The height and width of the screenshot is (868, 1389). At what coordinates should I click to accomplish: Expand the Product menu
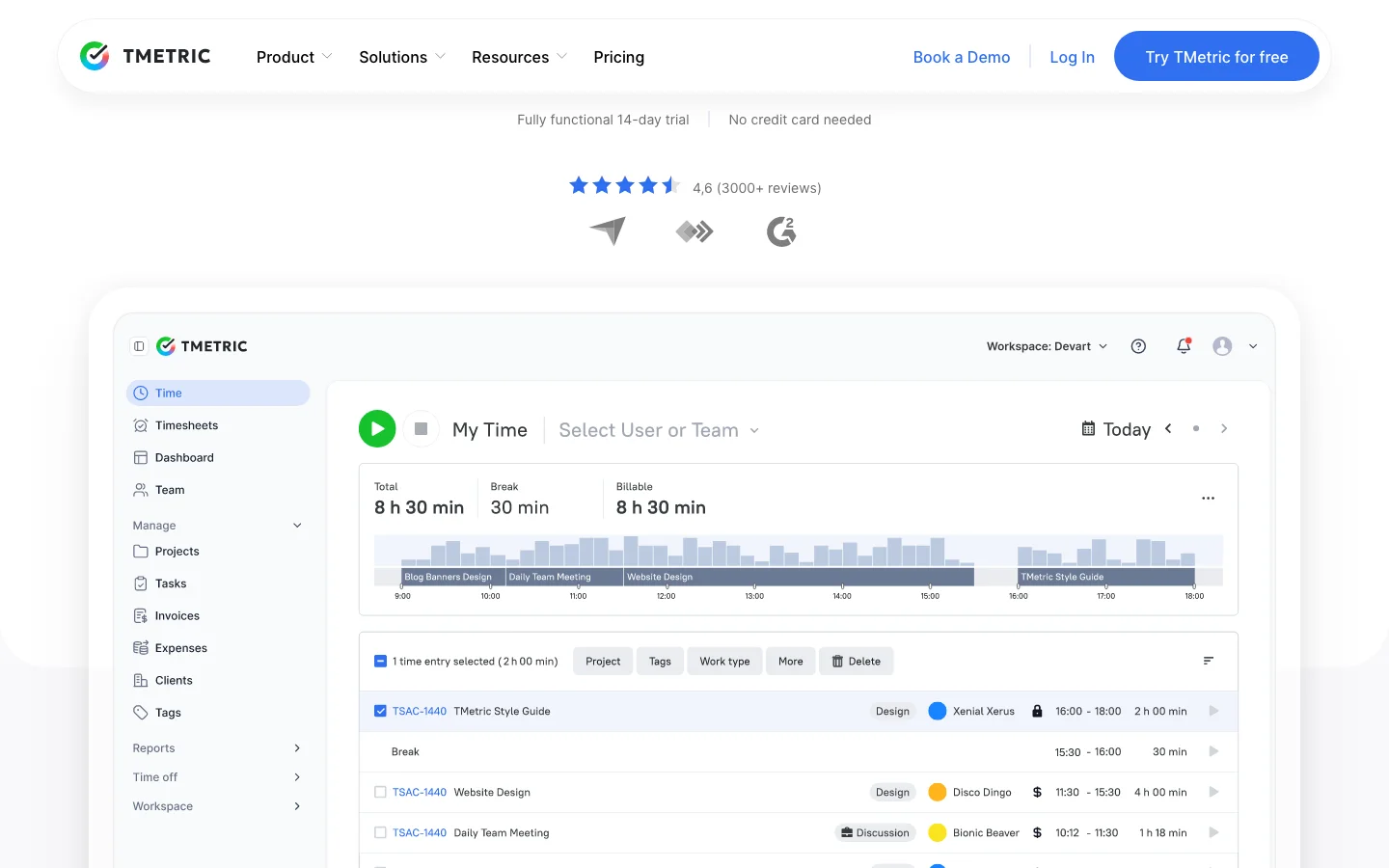294,57
